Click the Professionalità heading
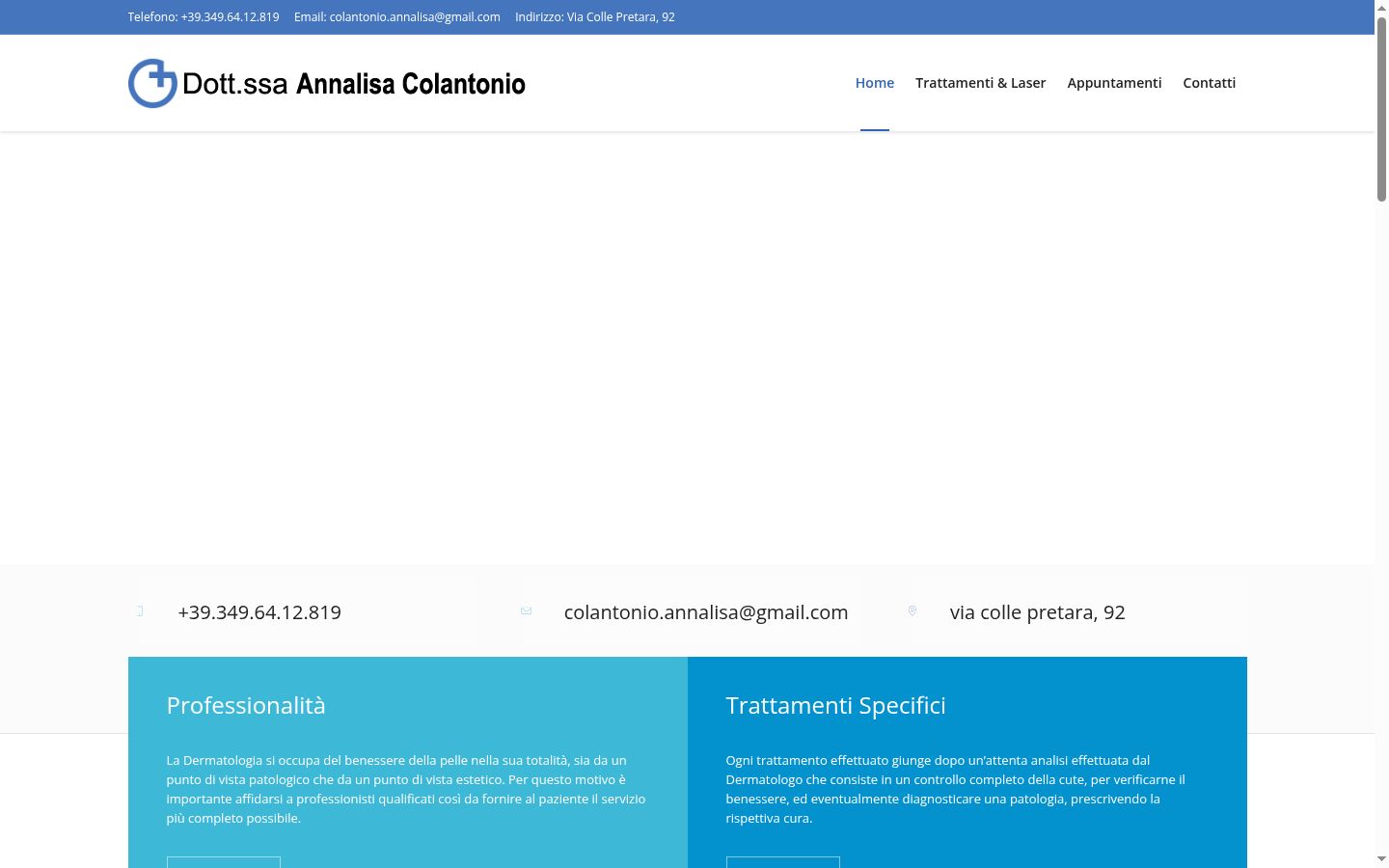1389x868 pixels. click(x=246, y=705)
